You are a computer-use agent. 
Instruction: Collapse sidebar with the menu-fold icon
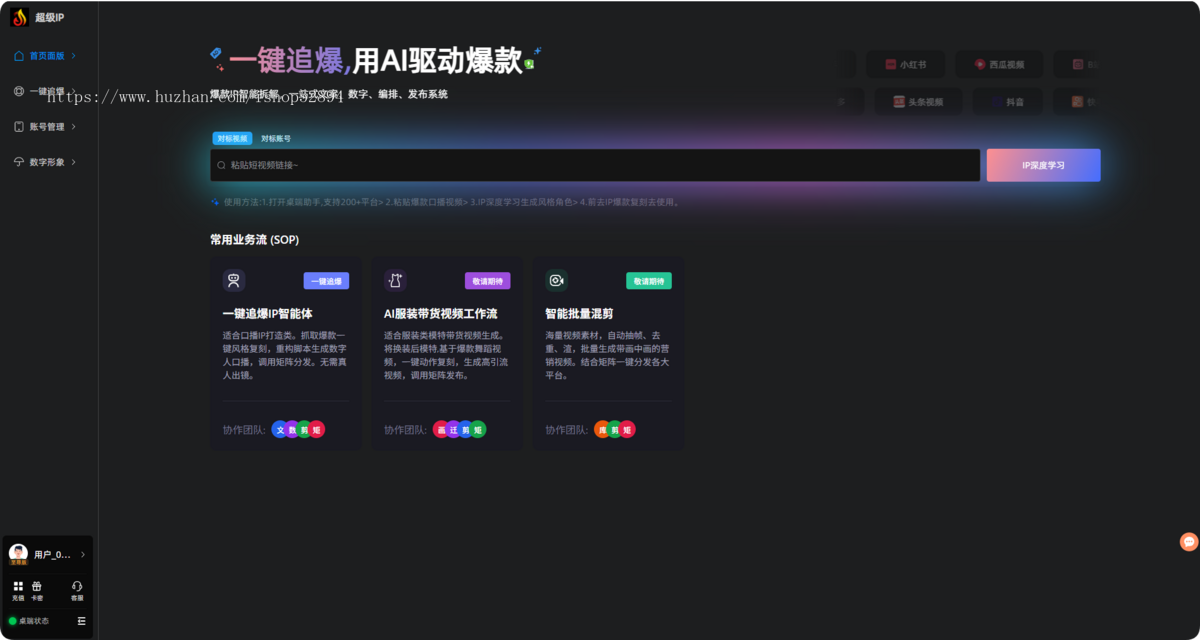pos(82,621)
